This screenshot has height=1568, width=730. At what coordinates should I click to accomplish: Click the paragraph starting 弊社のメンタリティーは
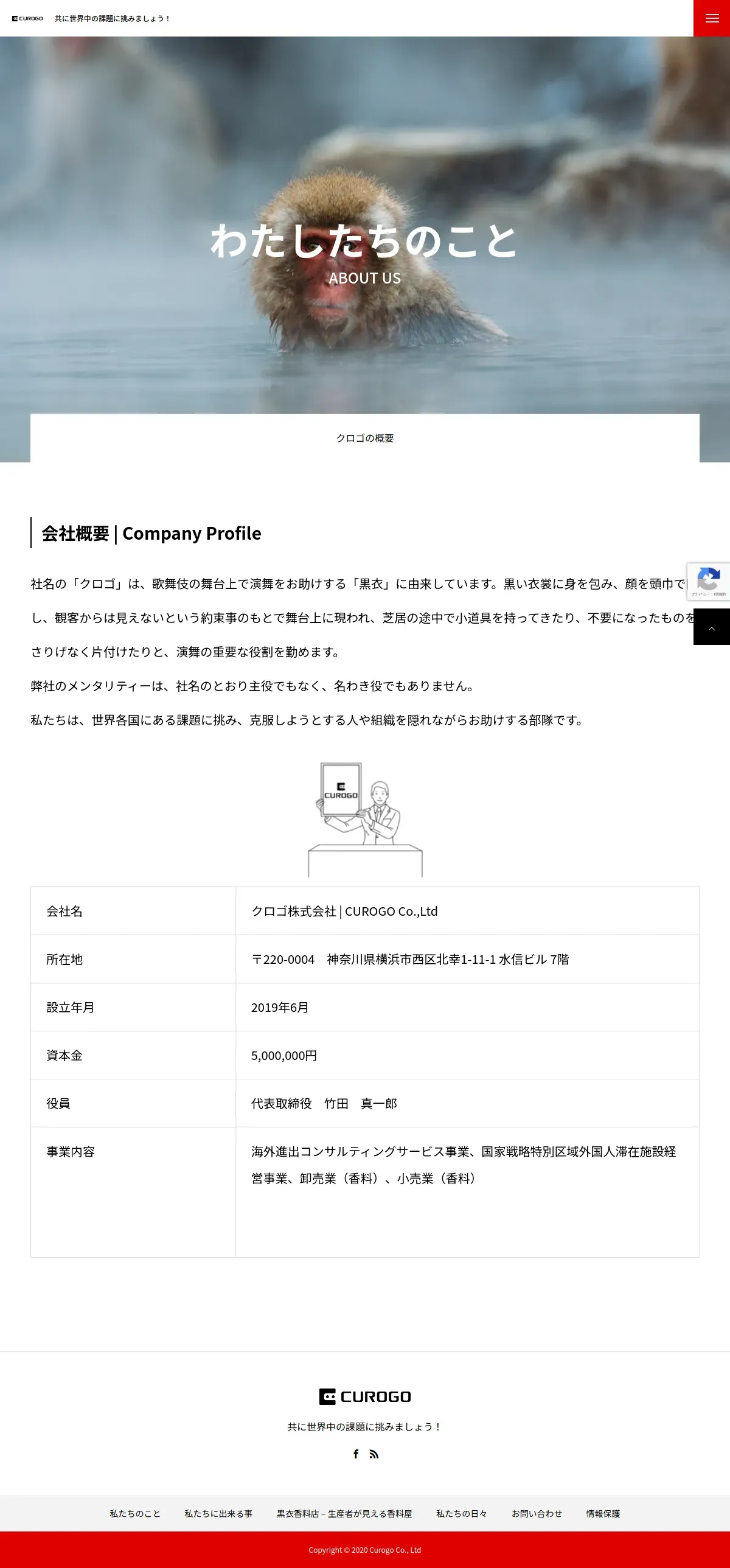pyautogui.click(x=252, y=686)
